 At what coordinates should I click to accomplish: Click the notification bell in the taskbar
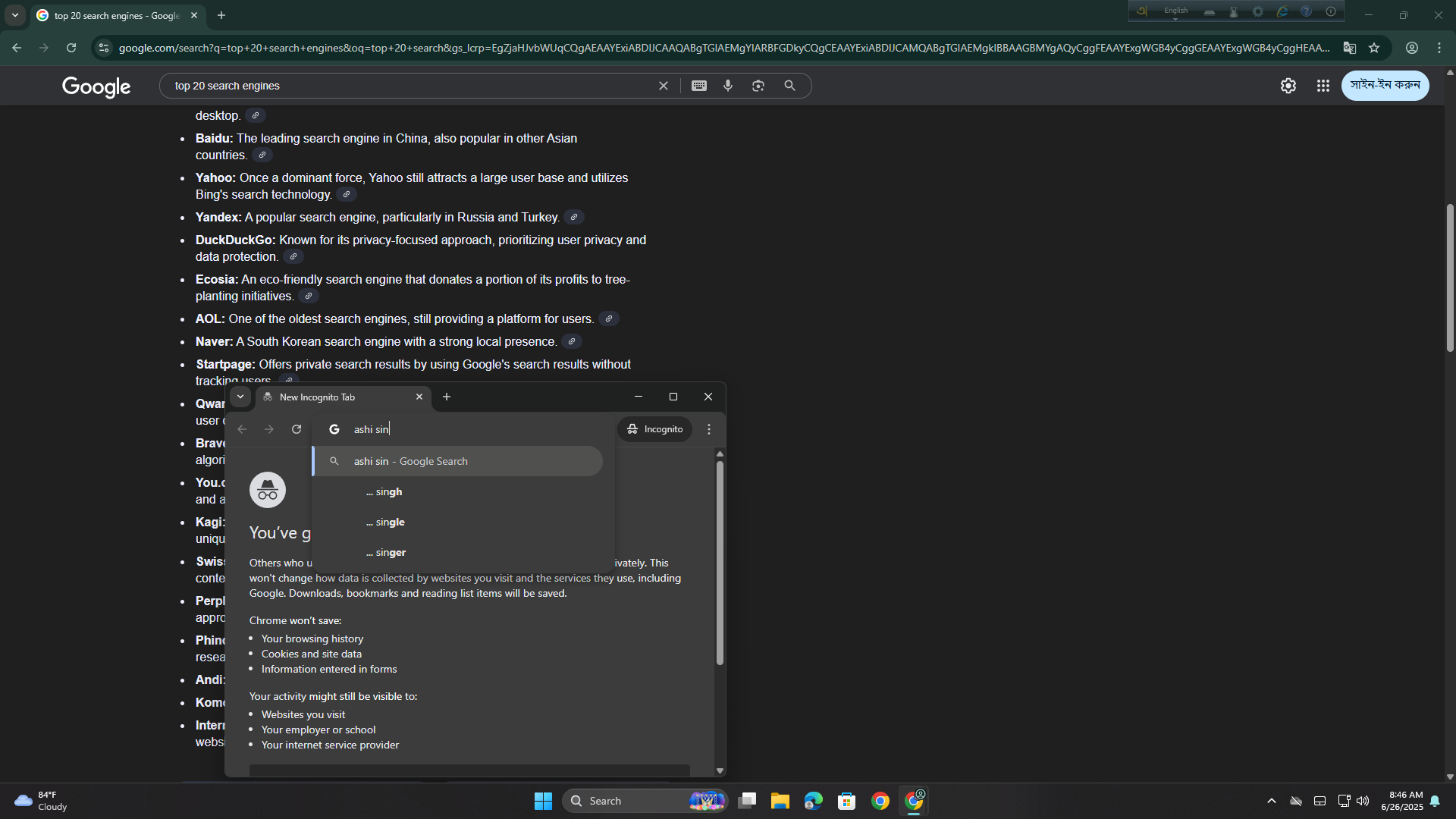[x=1435, y=801]
